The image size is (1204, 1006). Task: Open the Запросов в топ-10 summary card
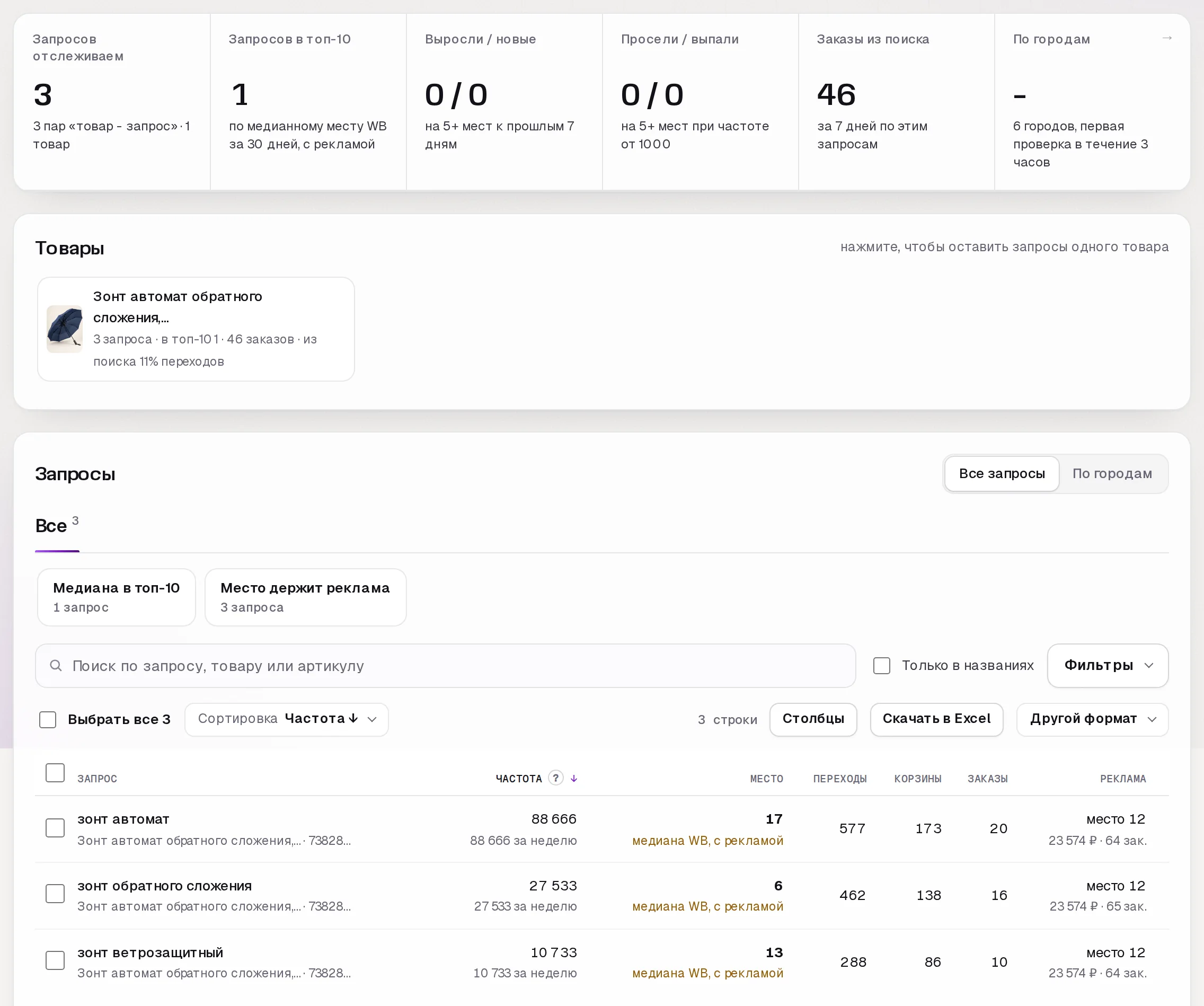(x=308, y=102)
